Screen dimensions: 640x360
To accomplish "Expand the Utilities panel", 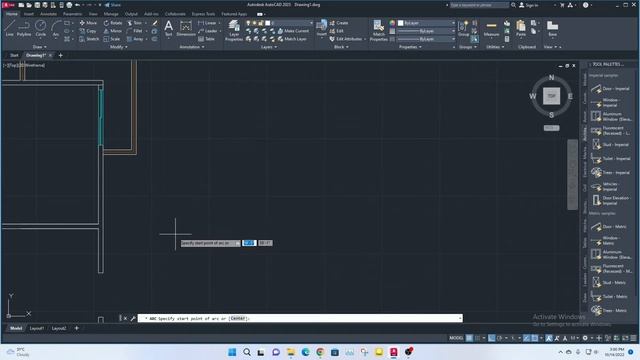I will click(495, 47).
